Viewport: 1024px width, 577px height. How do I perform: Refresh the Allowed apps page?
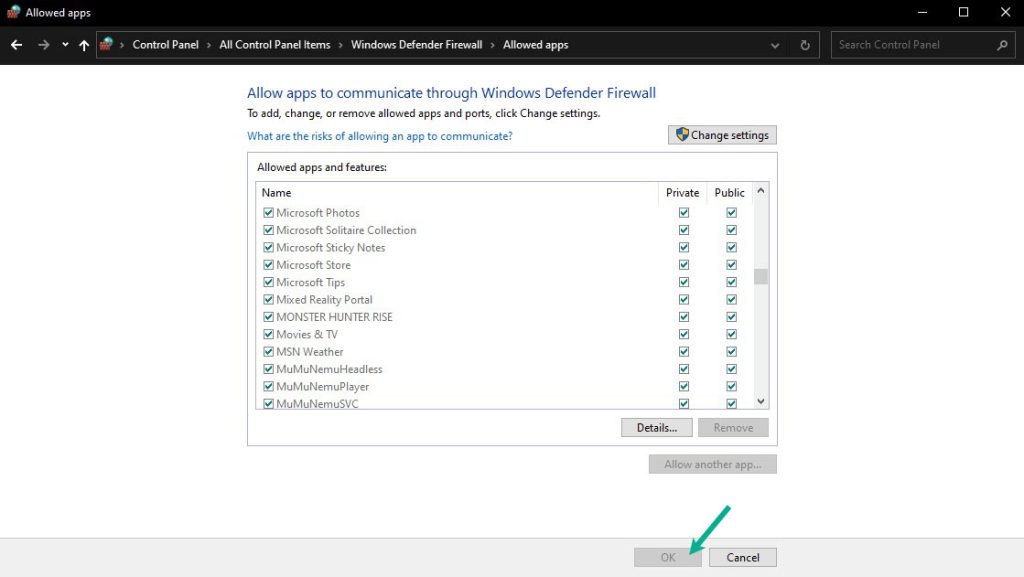click(x=805, y=45)
